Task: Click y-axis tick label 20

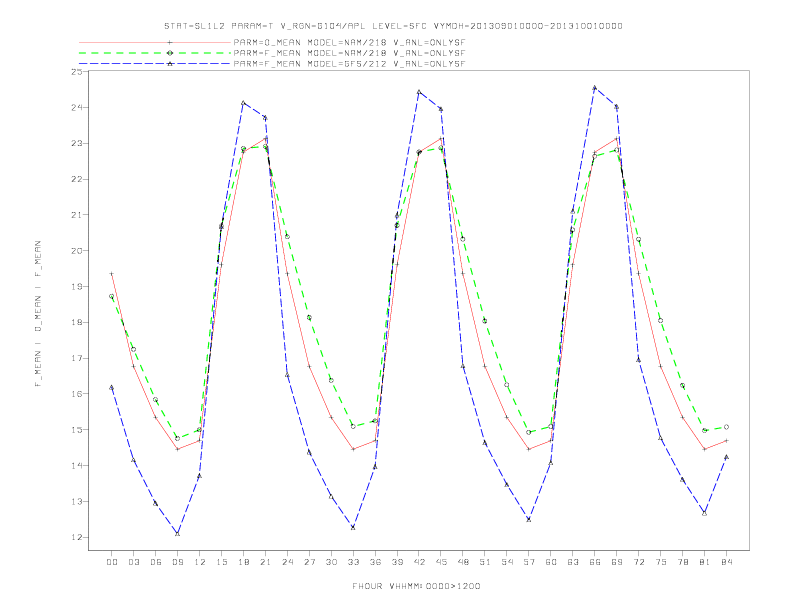Action: click(77, 251)
